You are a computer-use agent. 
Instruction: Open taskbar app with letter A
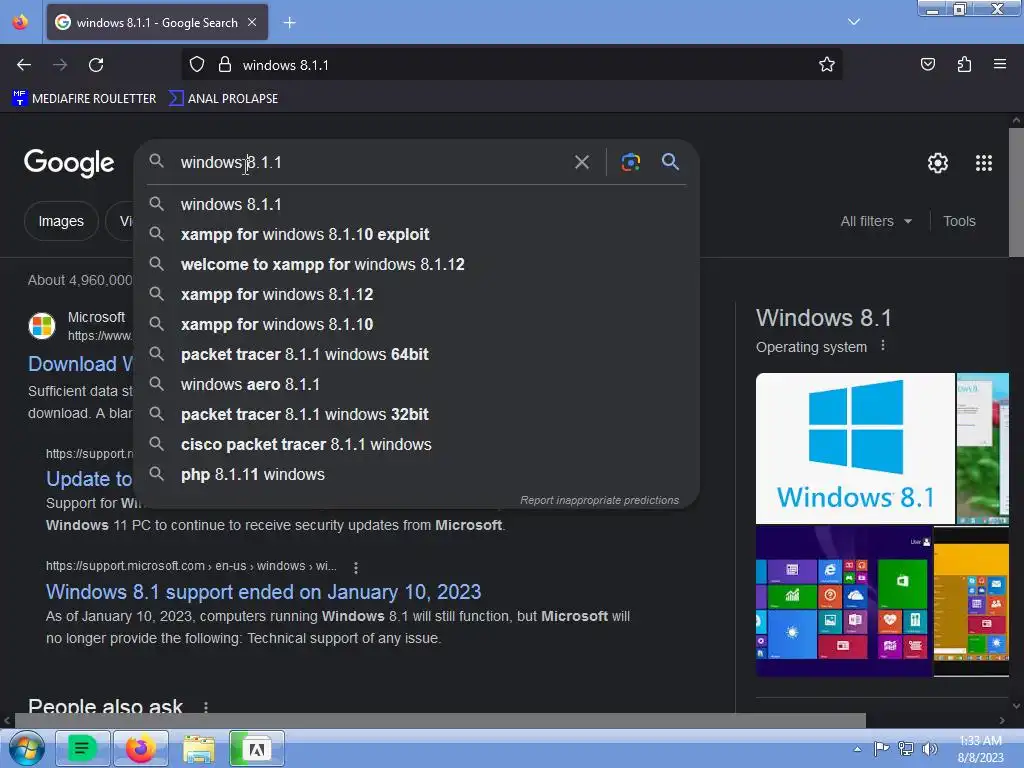tap(257, 748)
